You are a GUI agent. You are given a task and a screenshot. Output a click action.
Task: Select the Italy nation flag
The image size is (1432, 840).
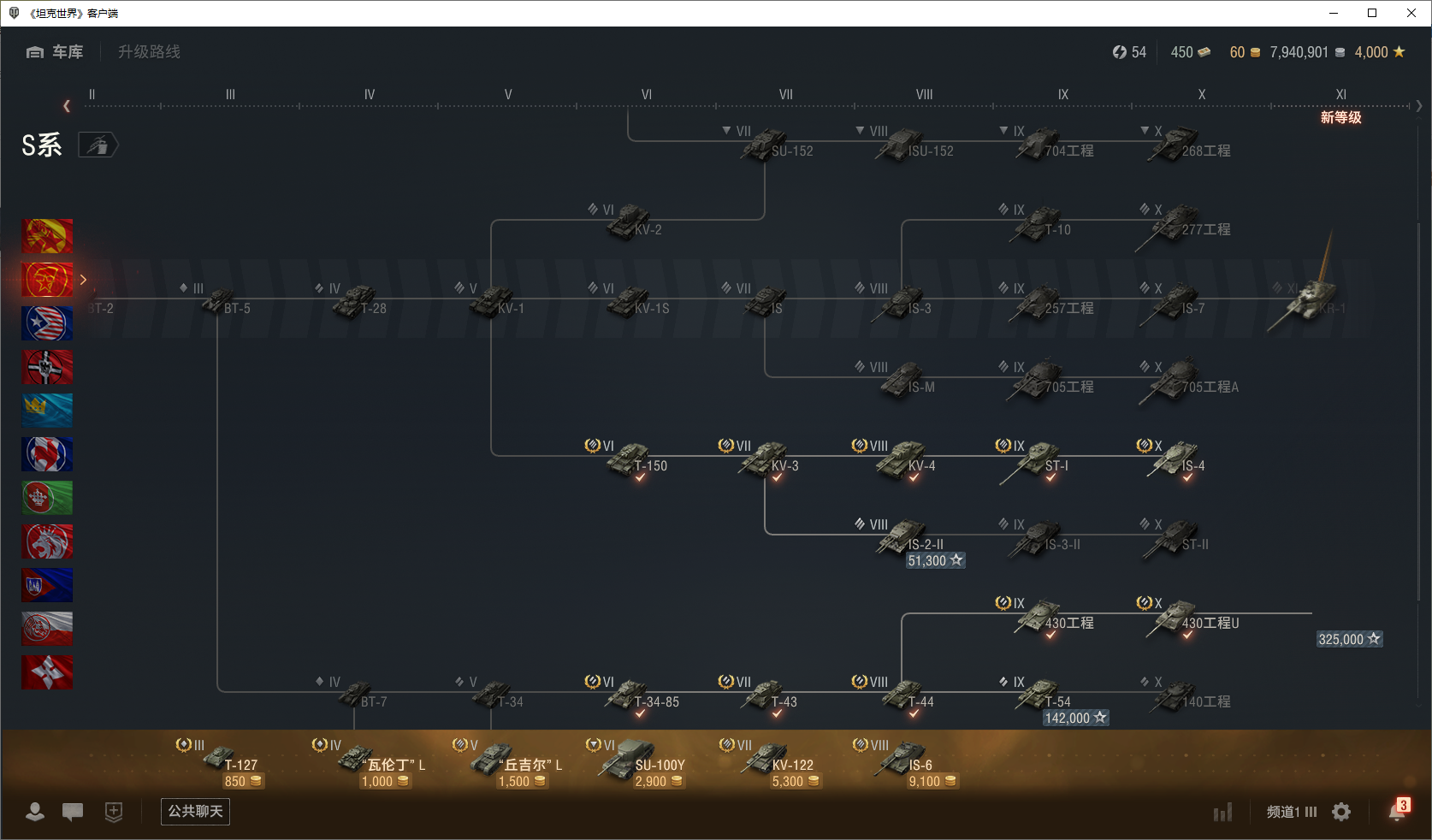tap(47, 498)
